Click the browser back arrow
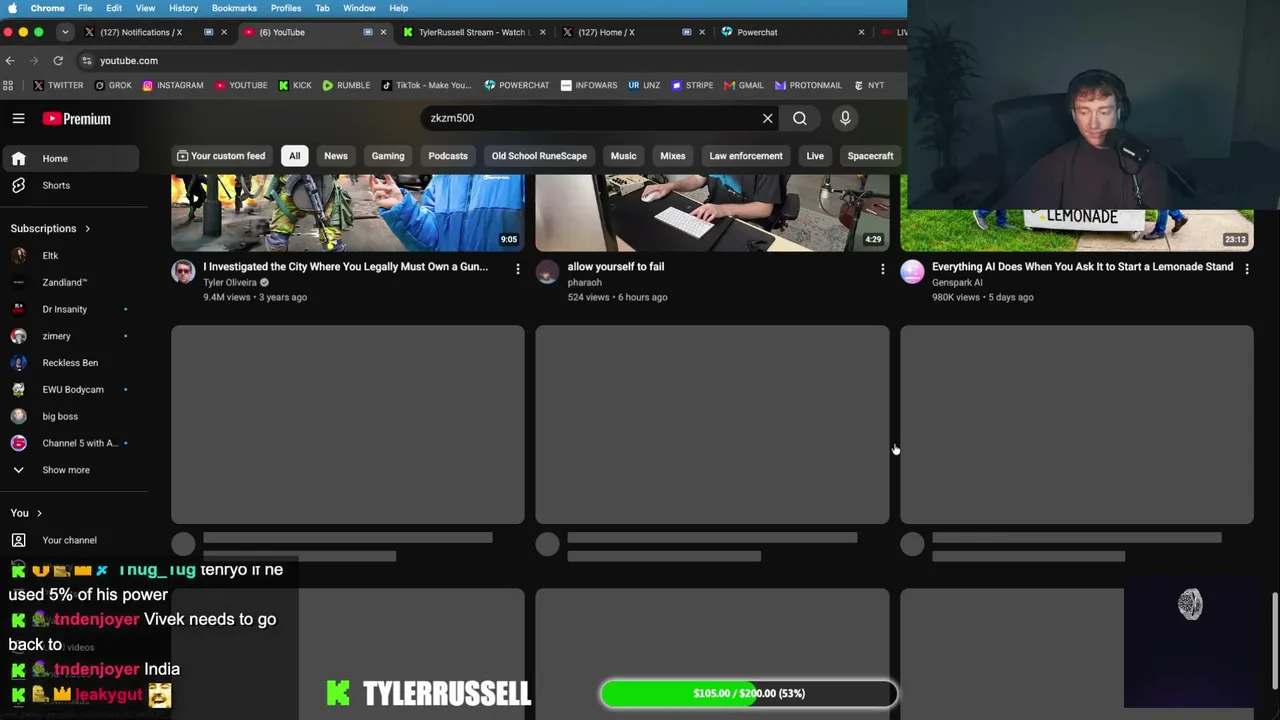This screenshot has height=720, width=1280. (x=10, y=61)
